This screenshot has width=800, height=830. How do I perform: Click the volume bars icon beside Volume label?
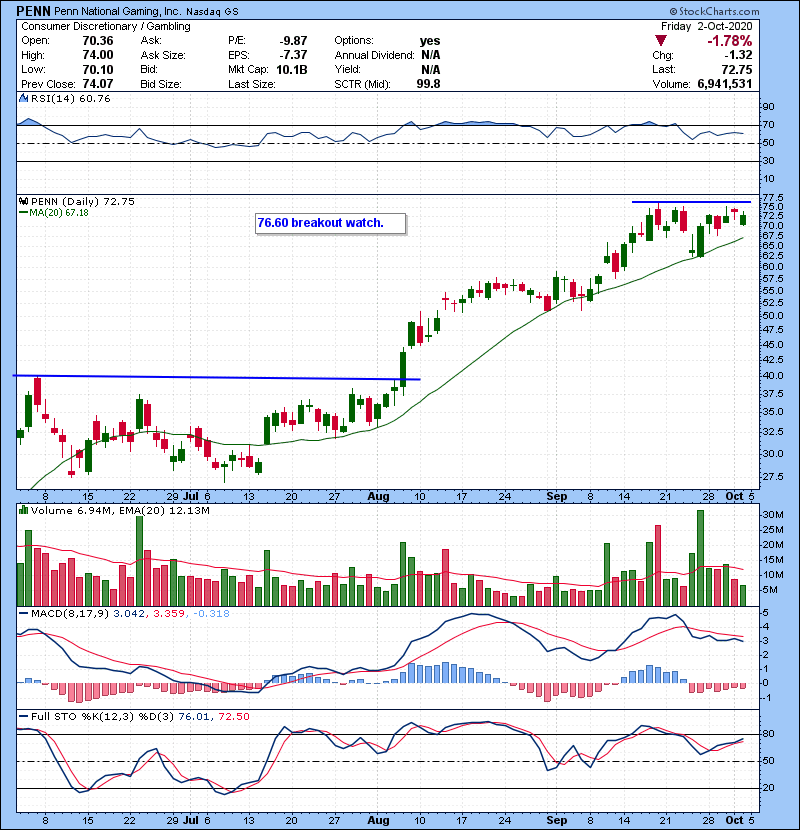pyautogui.click(x=23, y=510)
